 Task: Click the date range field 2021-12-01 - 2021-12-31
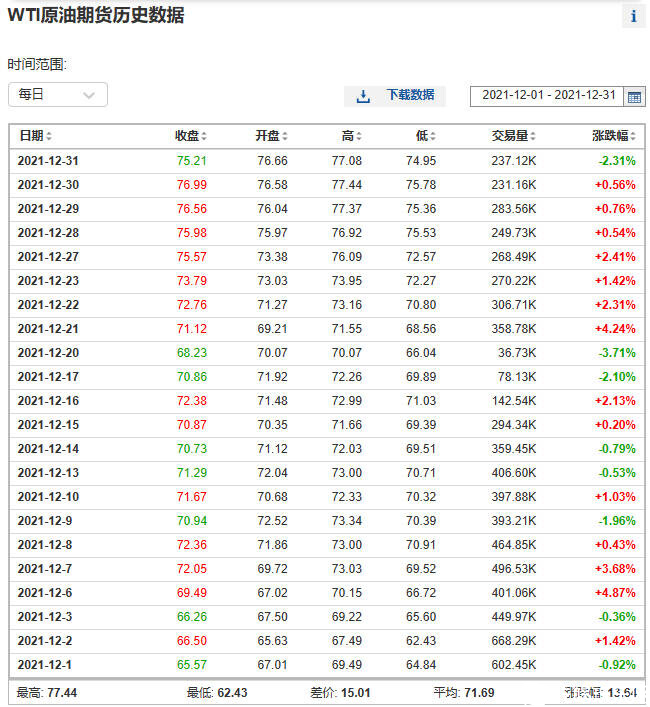pyautogui.click(x=547, y=96)
